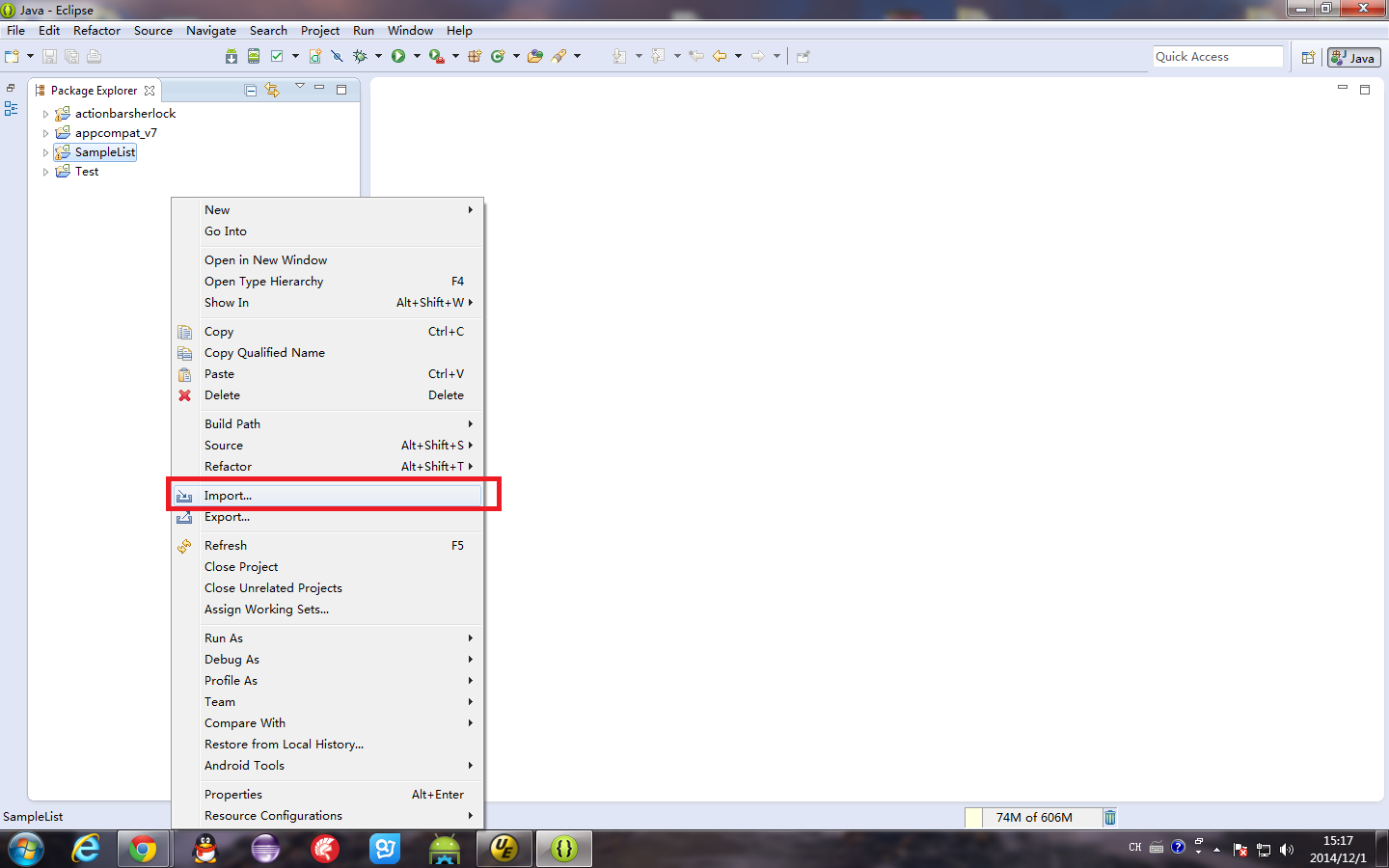This screenshot has height=868, width=1389.
Task: Minimize the editor area
Action: (x=1342, y=88)
